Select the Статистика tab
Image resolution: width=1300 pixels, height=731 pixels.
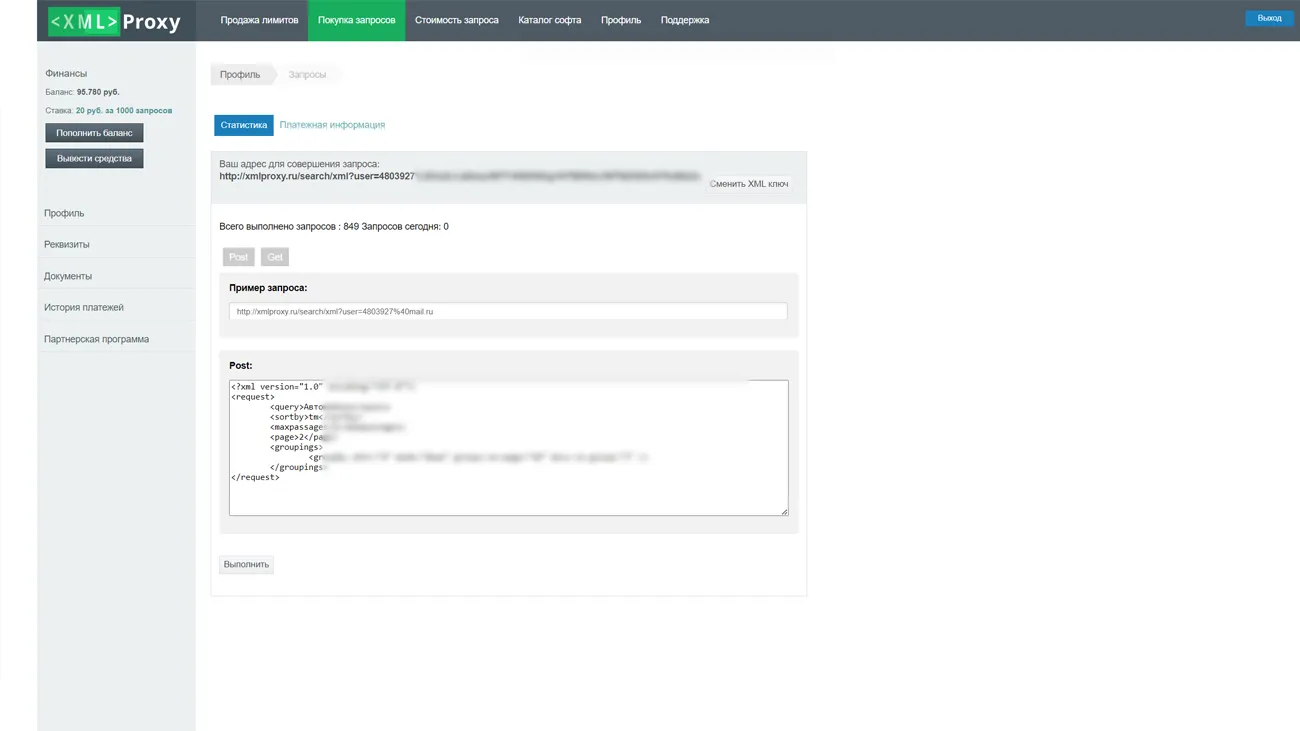click(x=243, y=125)
